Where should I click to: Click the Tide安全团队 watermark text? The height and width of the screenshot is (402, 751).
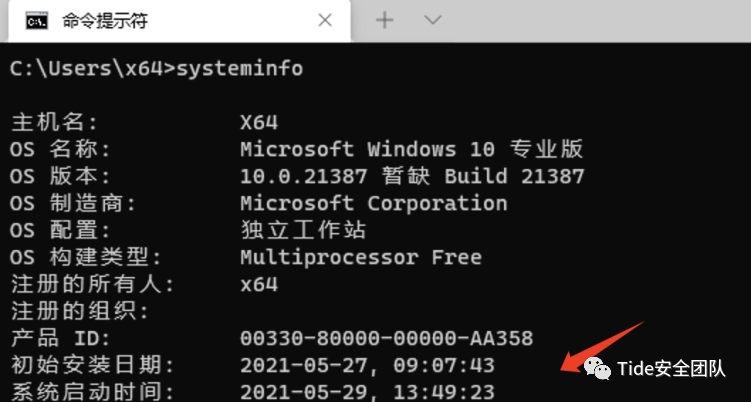click(671, 369)
